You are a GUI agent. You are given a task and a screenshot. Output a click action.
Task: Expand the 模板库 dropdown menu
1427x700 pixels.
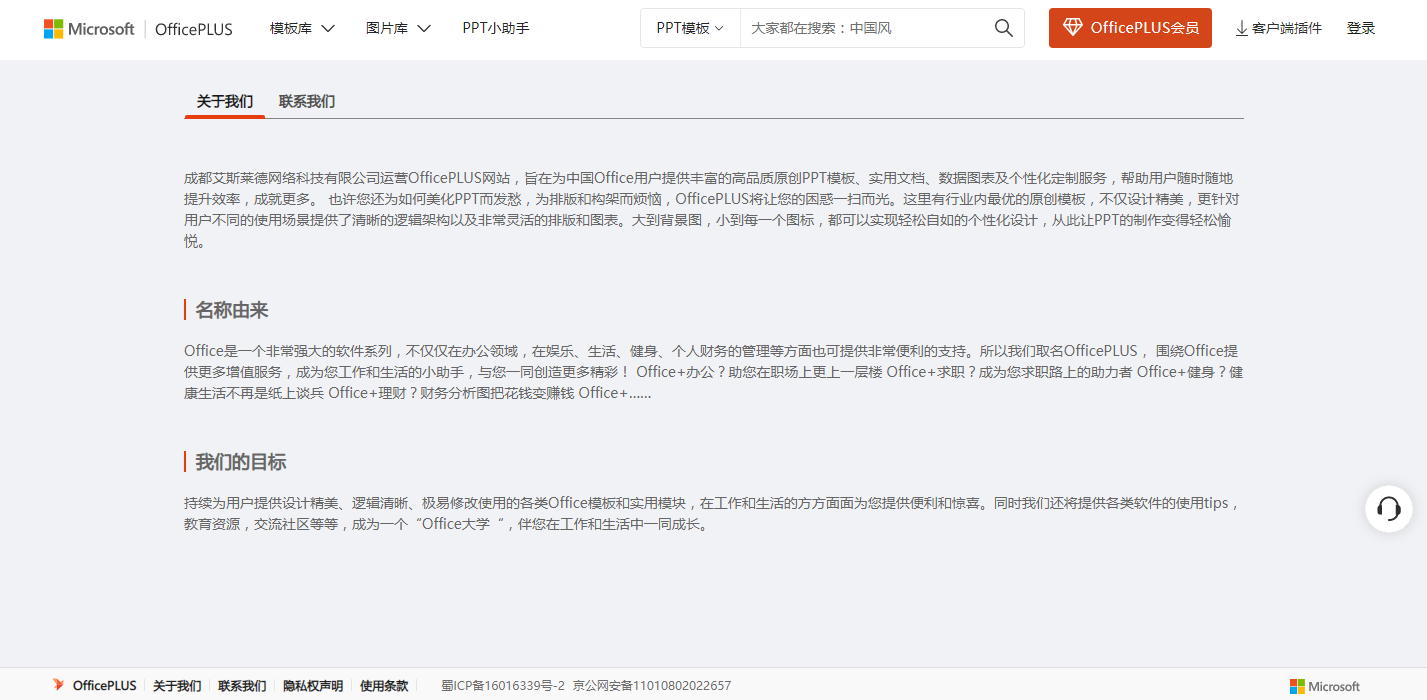[x=302, y=28]
